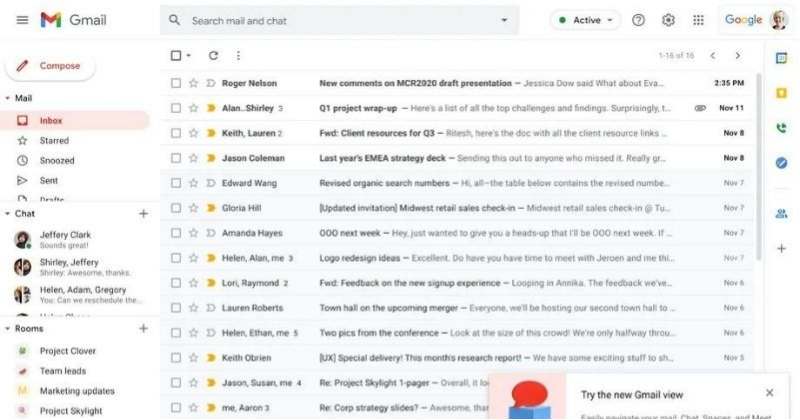Start a new chat with plus icon
Screen dimensions: 800x420
[x=143, y=214]
